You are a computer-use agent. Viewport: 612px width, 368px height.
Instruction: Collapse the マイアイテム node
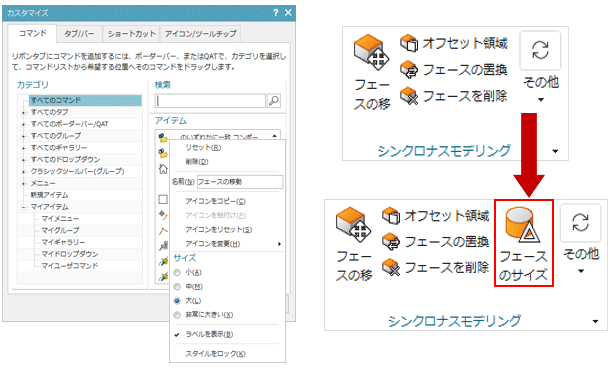pos(23,207)
